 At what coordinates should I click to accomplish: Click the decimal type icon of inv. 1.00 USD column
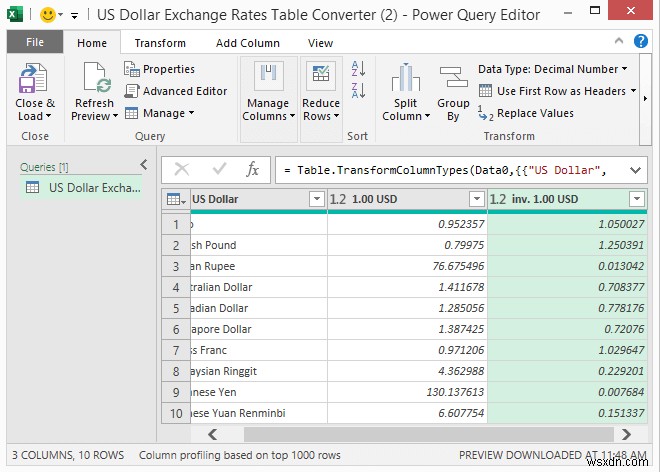click(x=498, y=199)
